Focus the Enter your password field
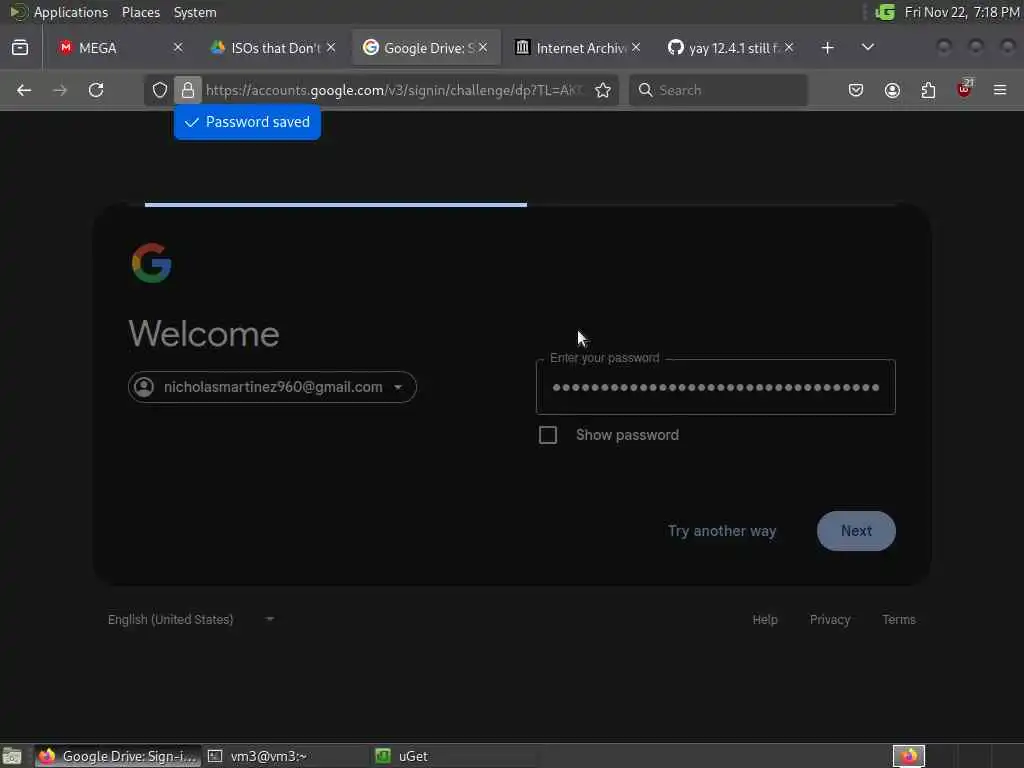 [x=716, y=387]
